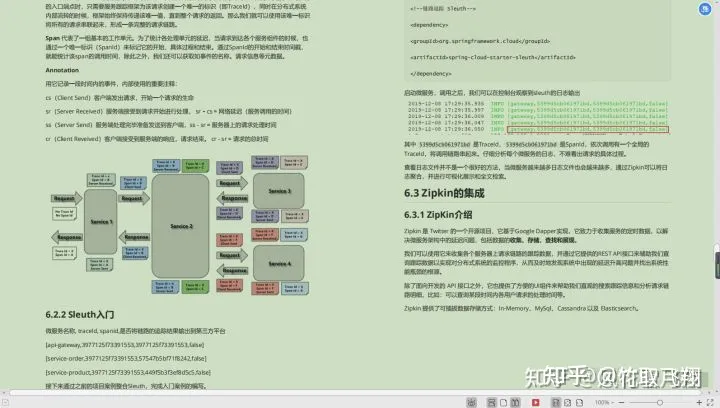Image resolution: width=720 pixels, height=408 pixels.
Task: Click the cs (Client Send) definition line
Action: (x=119, y=98)
